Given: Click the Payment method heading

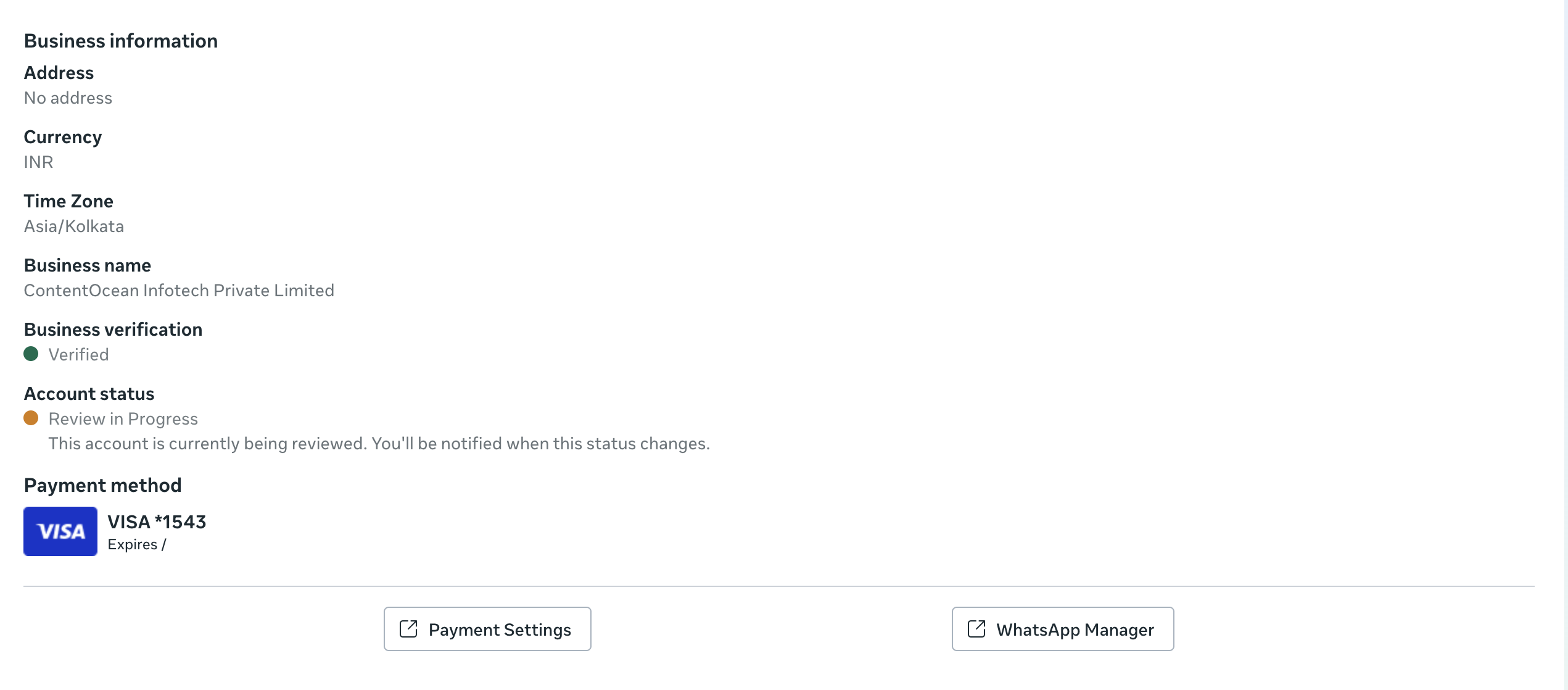Looking at the screenshot, I should 102,485.
